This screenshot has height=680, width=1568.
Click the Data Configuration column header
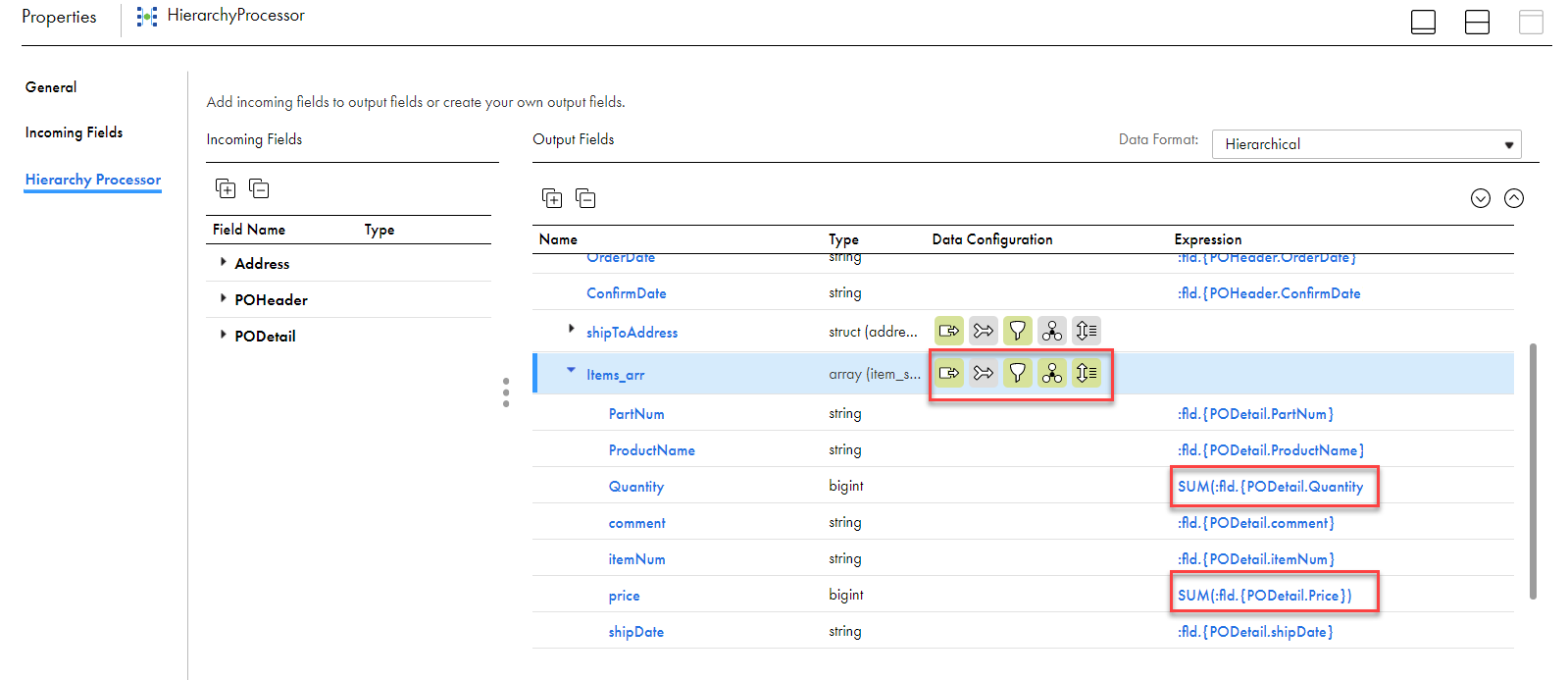click(992, 239)
